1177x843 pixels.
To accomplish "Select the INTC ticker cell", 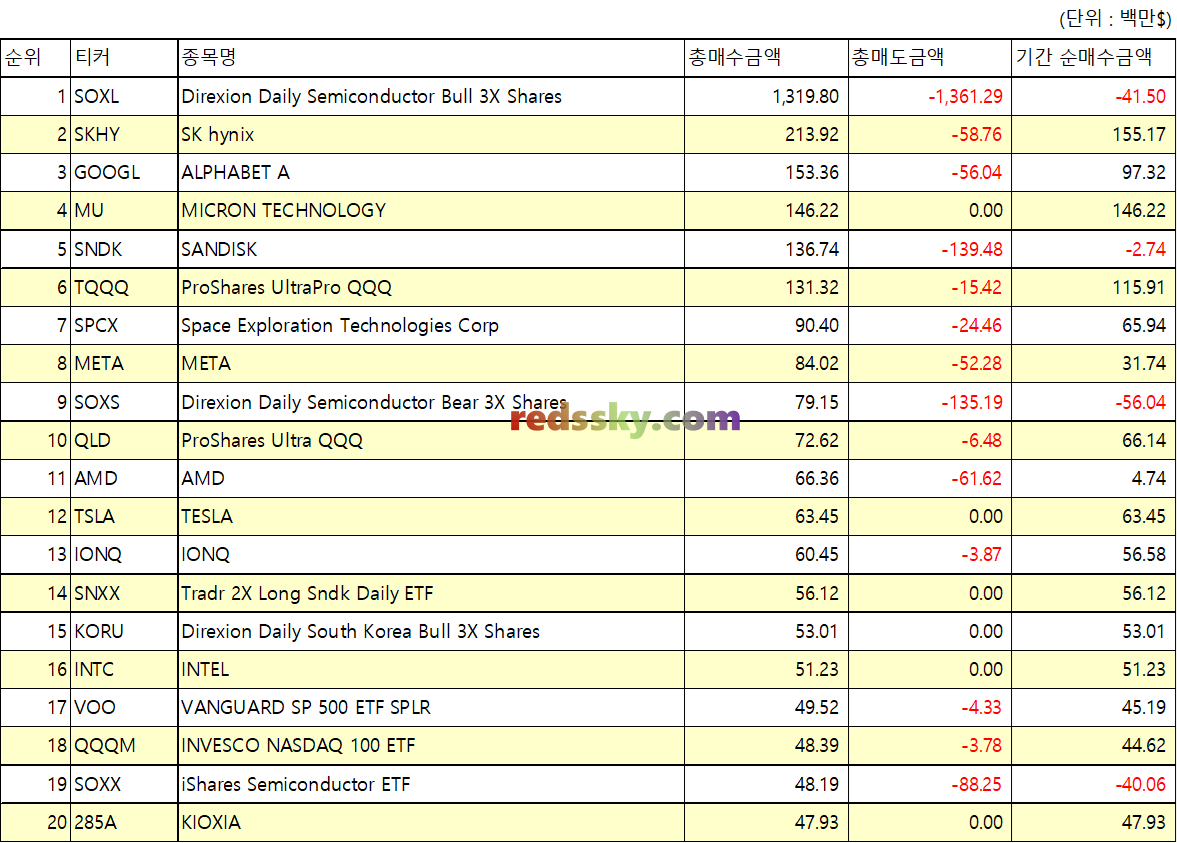I will tap(124, 670).
